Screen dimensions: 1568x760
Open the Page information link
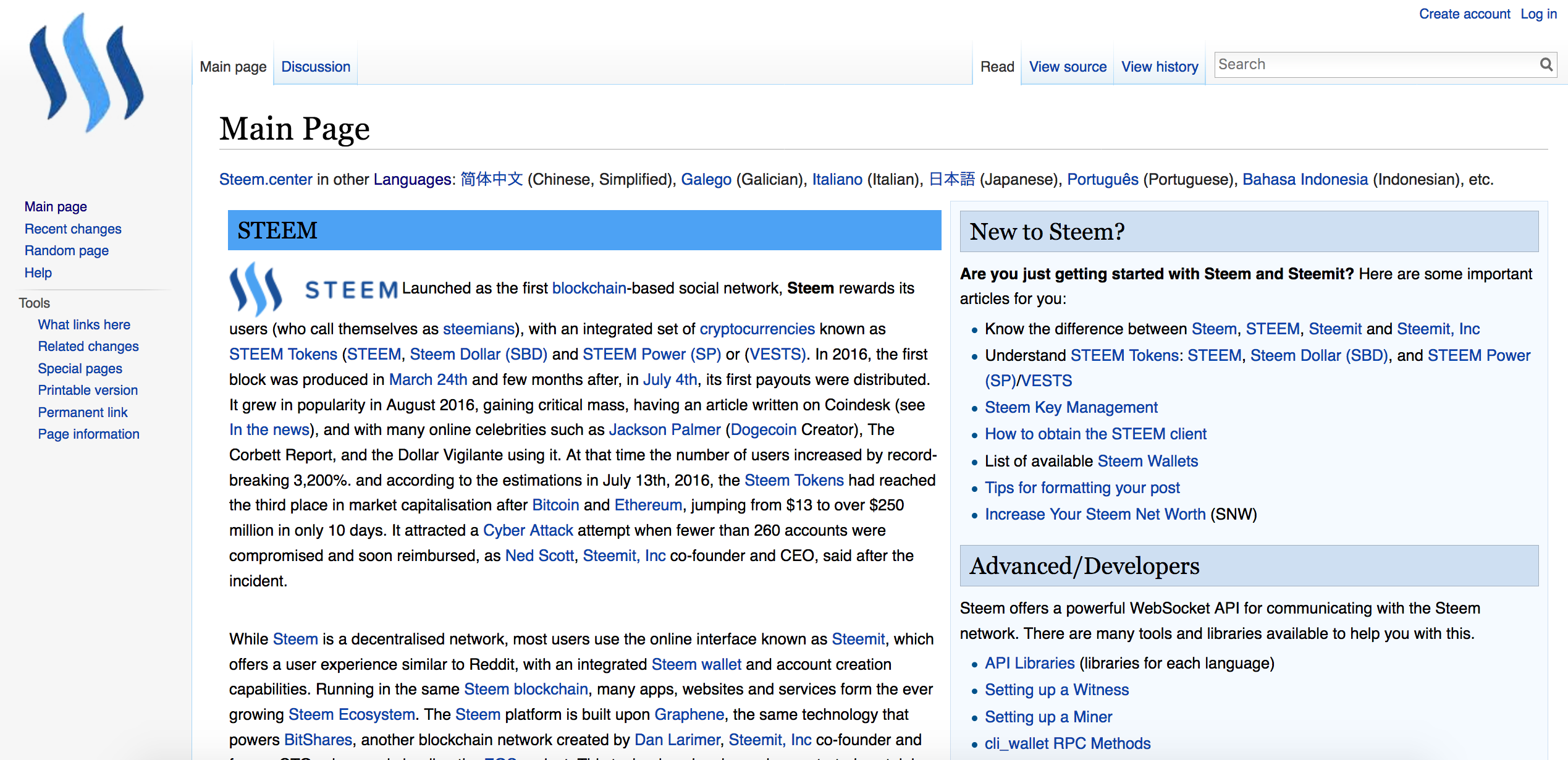tap(88, 434)
